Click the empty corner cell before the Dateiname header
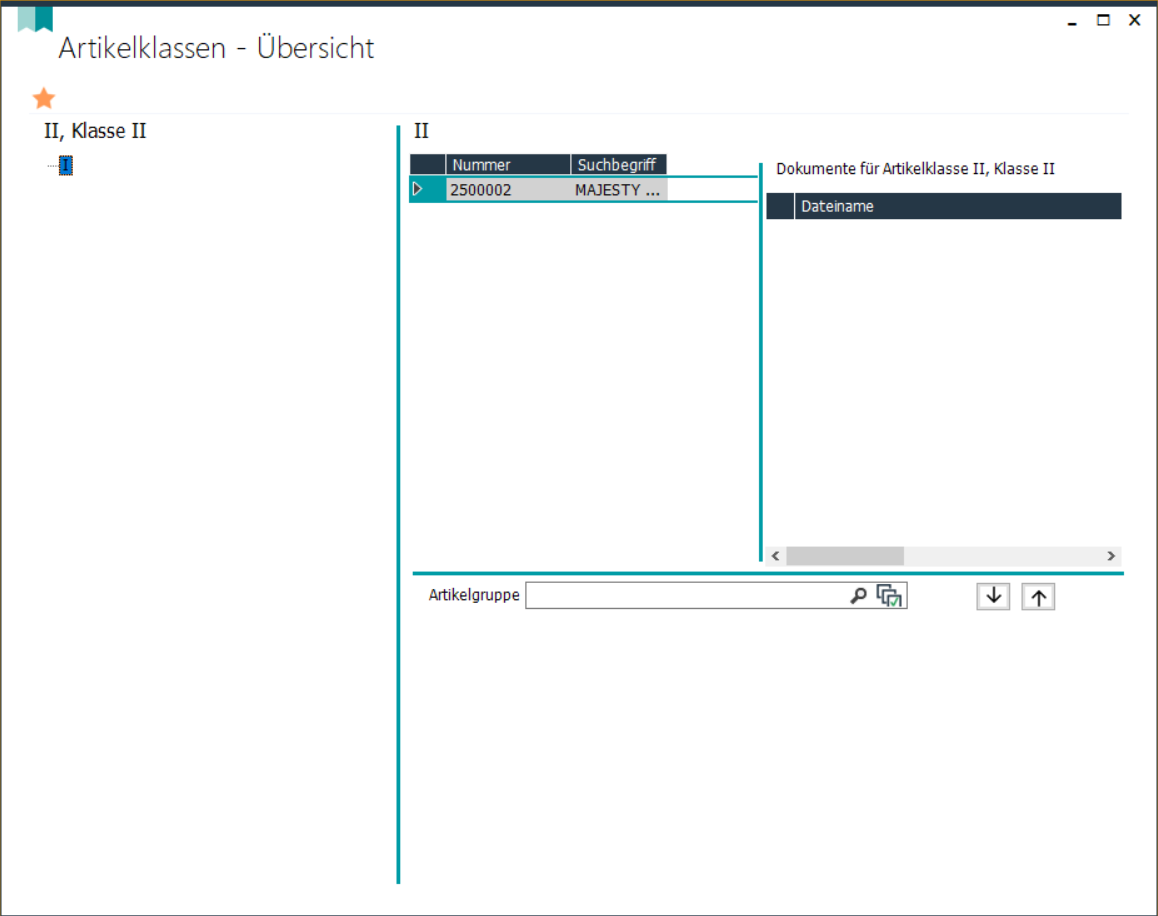Image resolution: width=1158 pixels, height=916 pixels. pyautogui.click(x=780, y=206)
